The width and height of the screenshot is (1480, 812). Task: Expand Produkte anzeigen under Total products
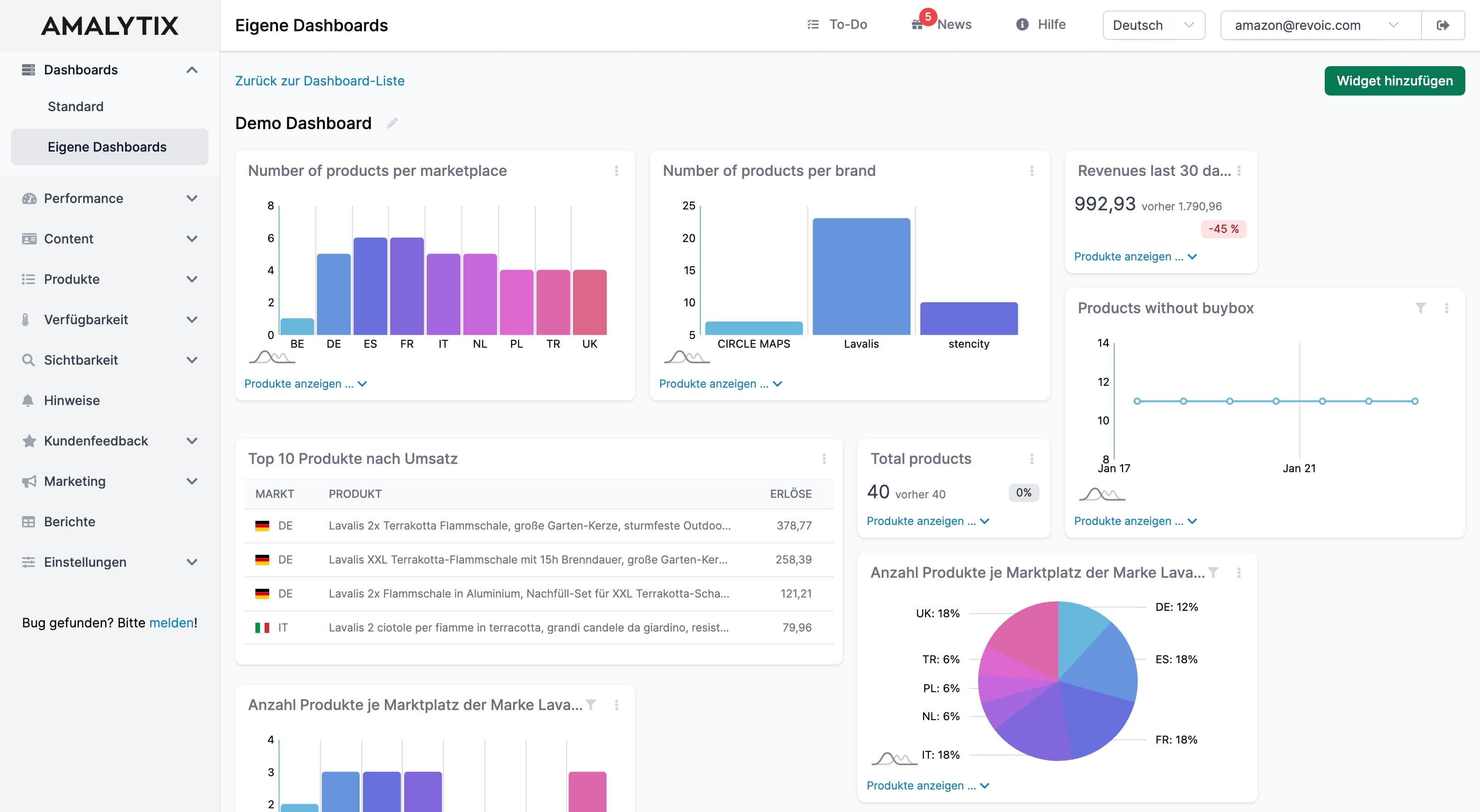pos(927,521)
